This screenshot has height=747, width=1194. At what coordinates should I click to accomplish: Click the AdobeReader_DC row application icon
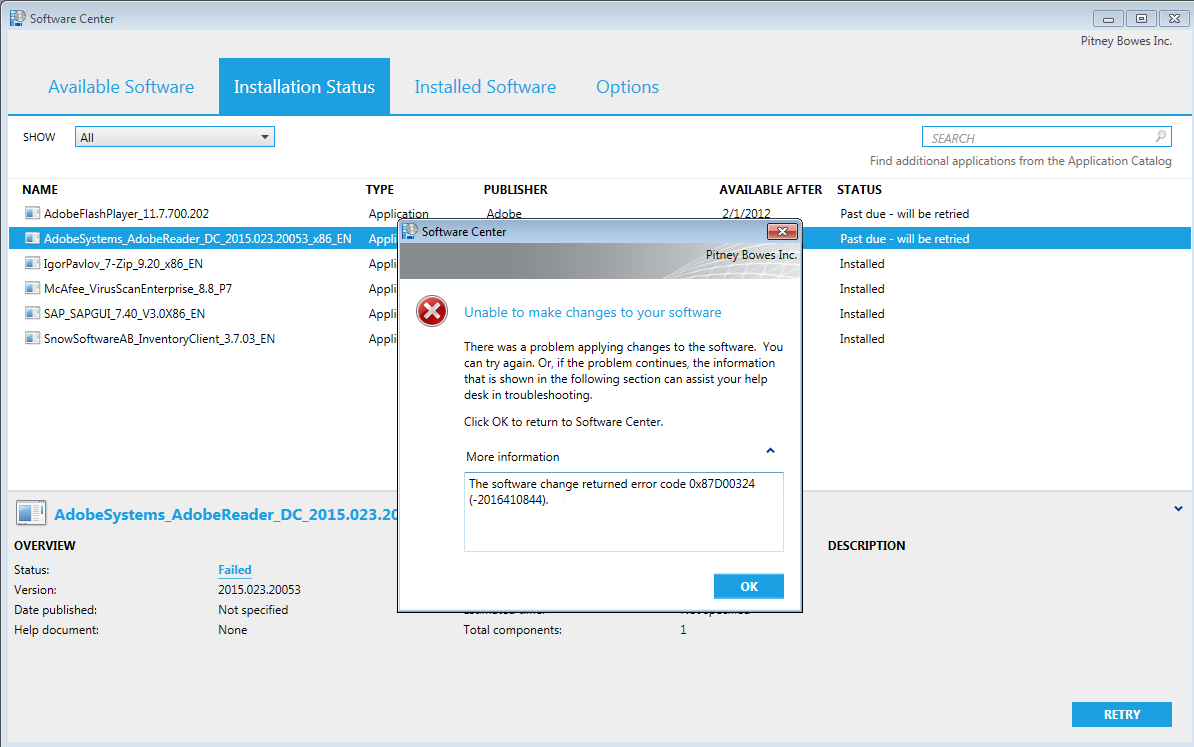32,238
